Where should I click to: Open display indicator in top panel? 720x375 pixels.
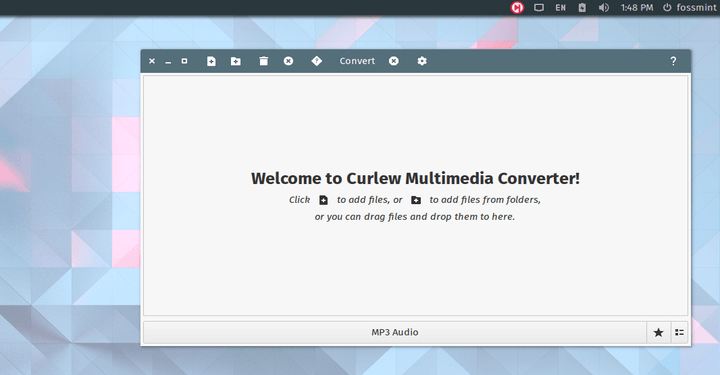[x=539, y=8]
